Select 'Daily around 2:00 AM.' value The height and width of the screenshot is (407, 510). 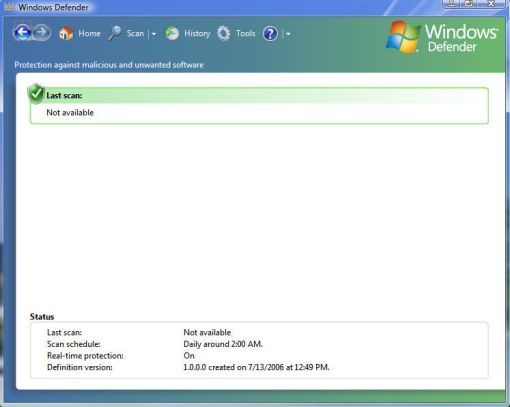click(x=223, y=344)
